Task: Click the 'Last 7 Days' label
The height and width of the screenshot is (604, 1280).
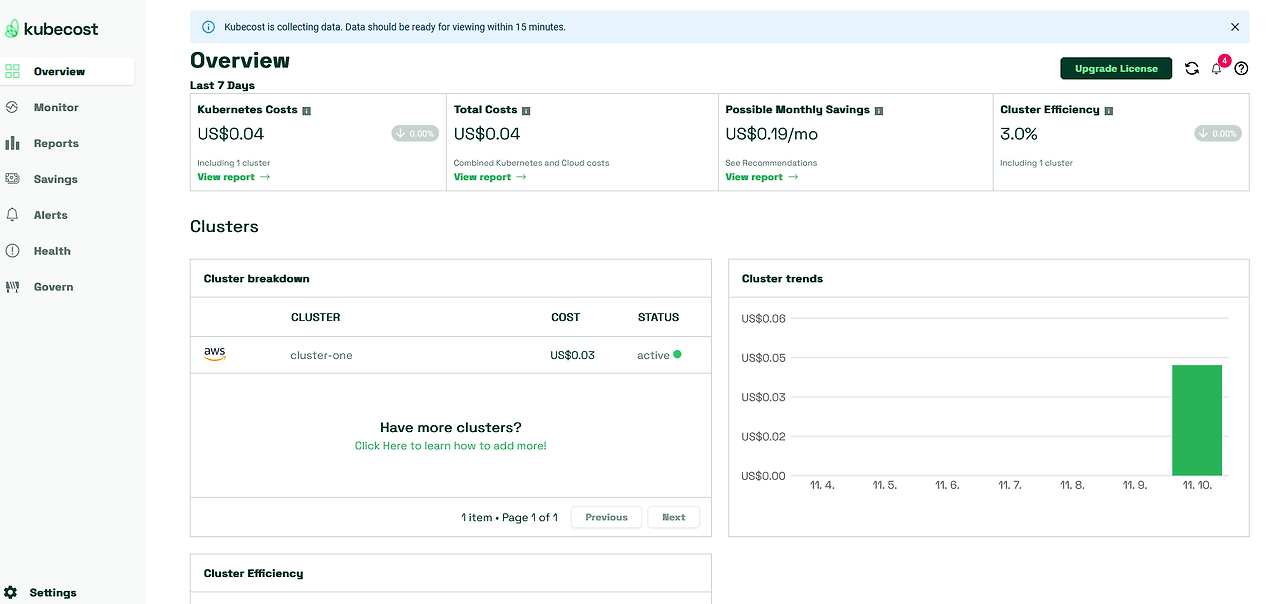Action: (222, 86)
